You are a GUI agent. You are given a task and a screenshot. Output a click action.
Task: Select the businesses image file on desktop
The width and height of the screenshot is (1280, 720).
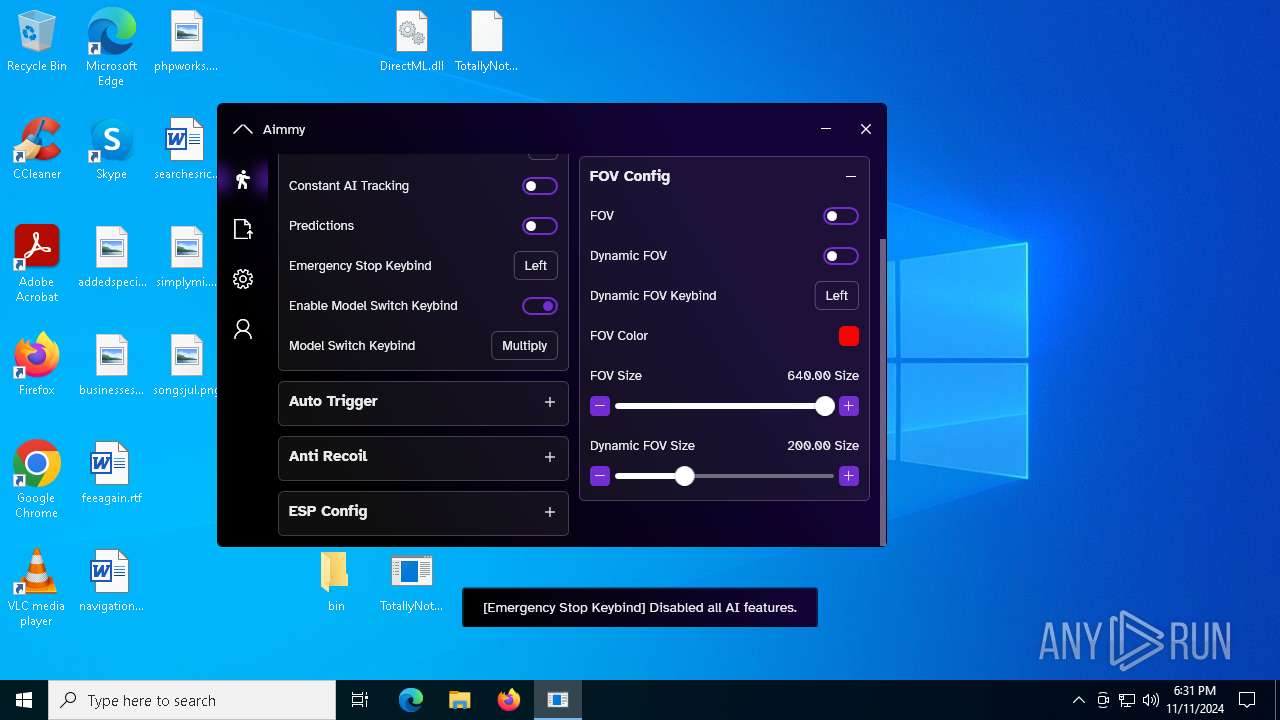pyautogui.click(x=111, y=365)
